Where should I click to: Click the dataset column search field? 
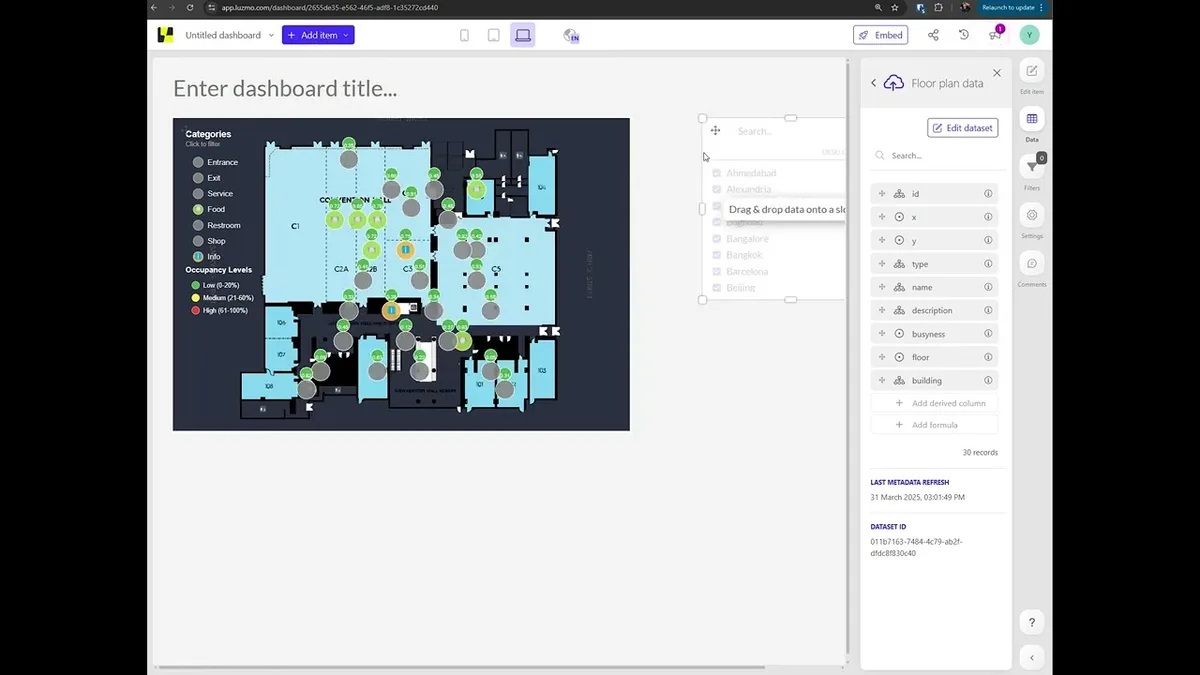pos(935,156)
